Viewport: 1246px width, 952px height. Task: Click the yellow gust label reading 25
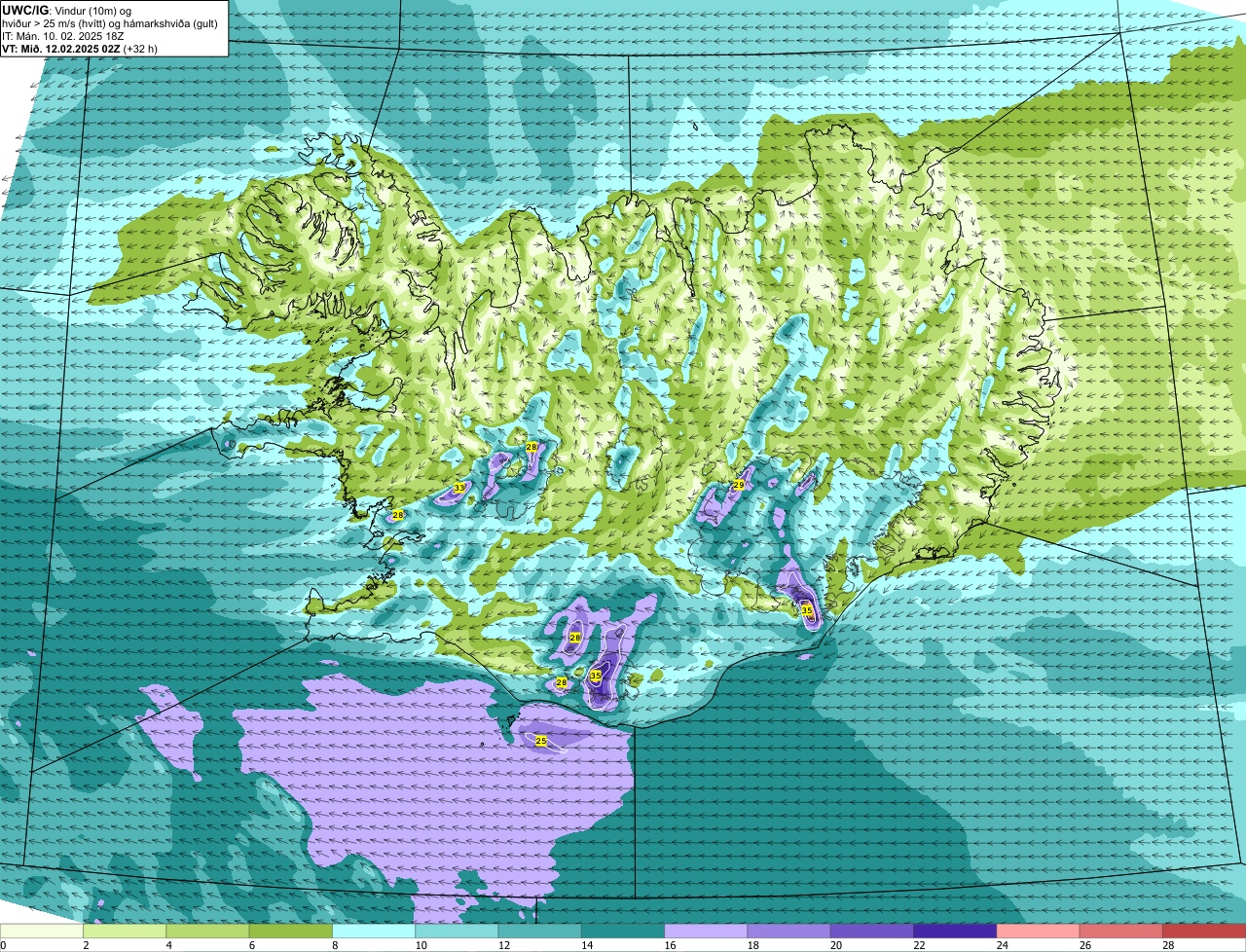pyautogui.click(x=541, y=741)
